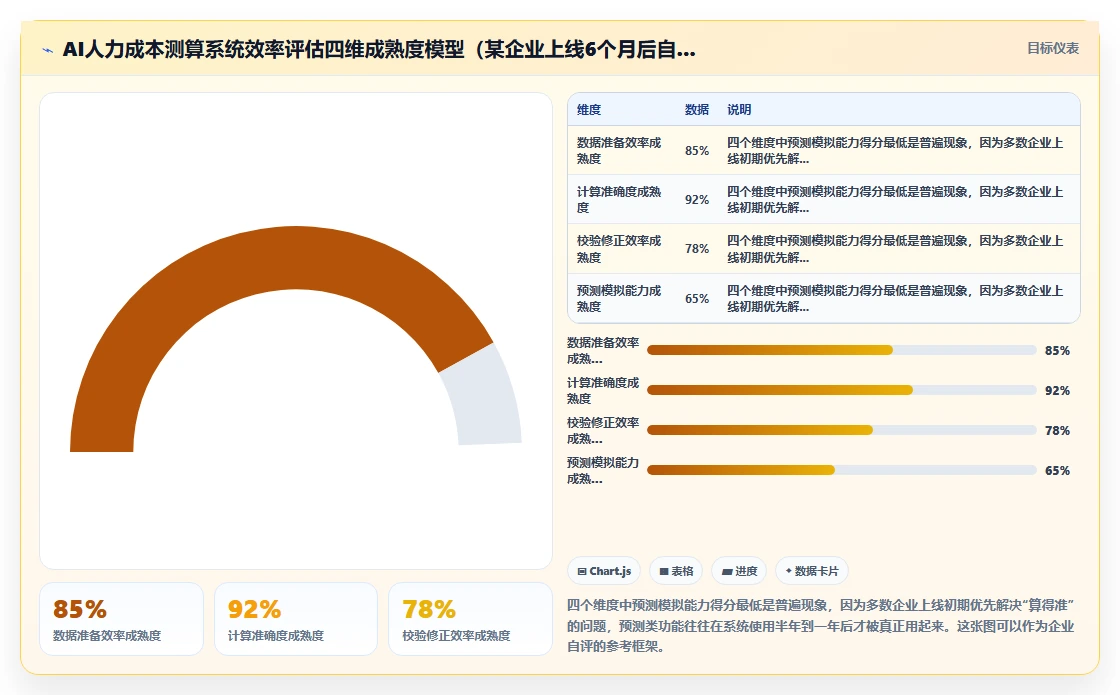
Task: Click the 校验修正效率成熟度 table cell
Action: tap(619, 249)
